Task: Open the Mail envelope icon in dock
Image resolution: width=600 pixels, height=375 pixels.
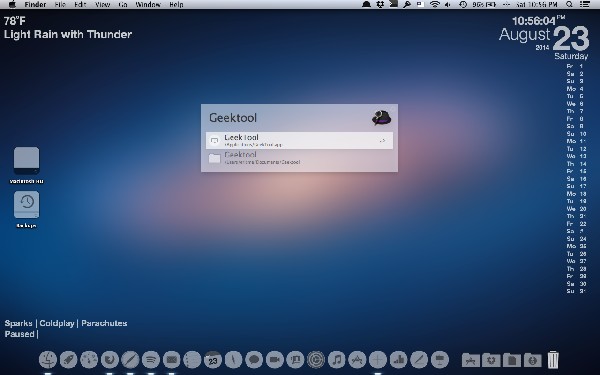Action: [x=172, y=360]
